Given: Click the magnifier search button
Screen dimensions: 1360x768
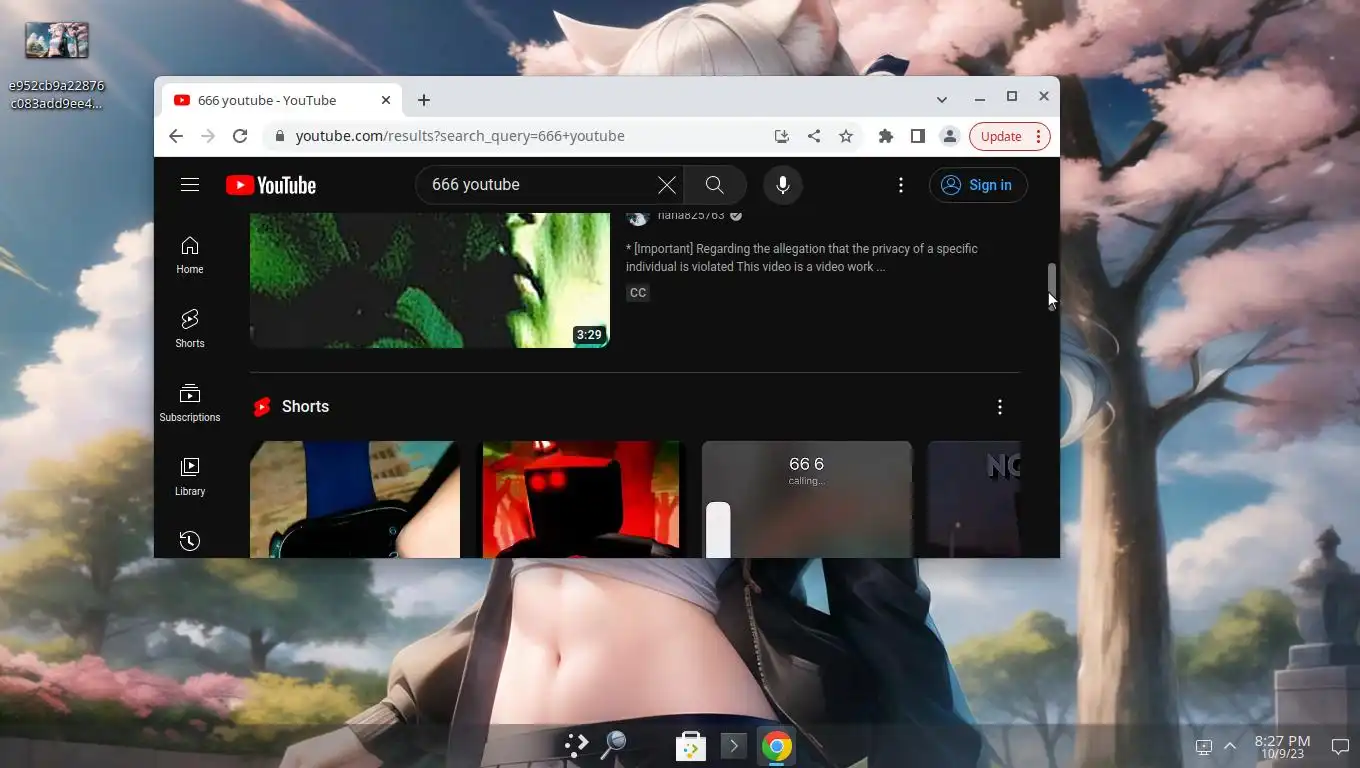Looking at the screenshot, I should (714, 185).
